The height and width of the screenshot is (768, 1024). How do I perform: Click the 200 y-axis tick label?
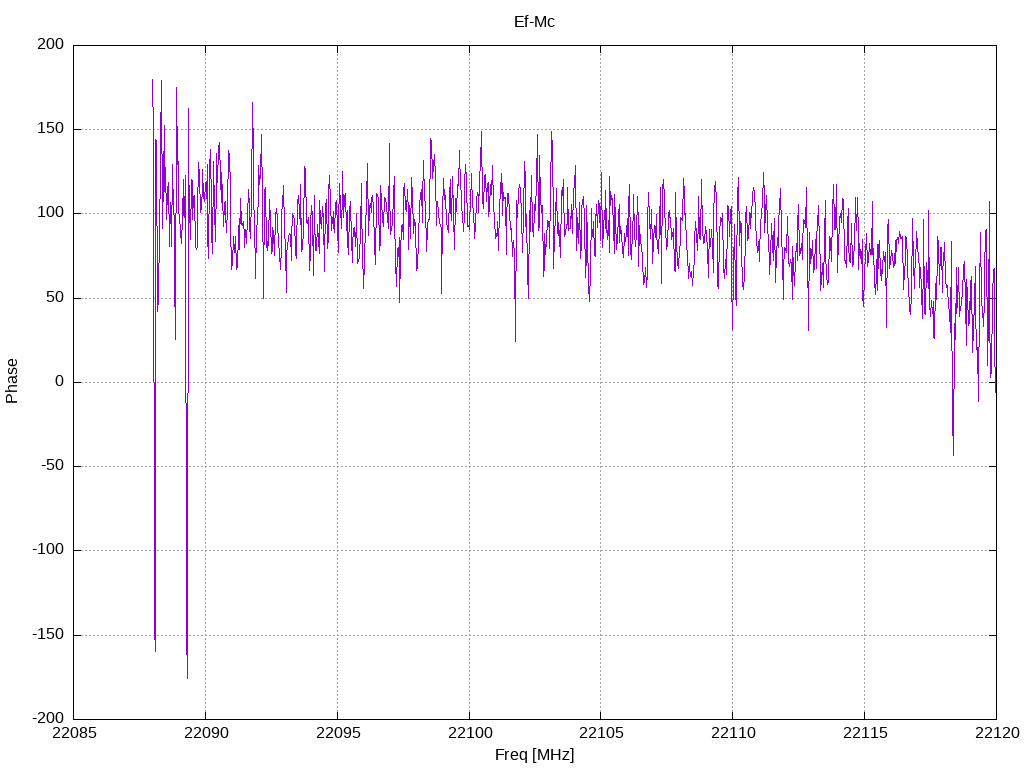51,44
